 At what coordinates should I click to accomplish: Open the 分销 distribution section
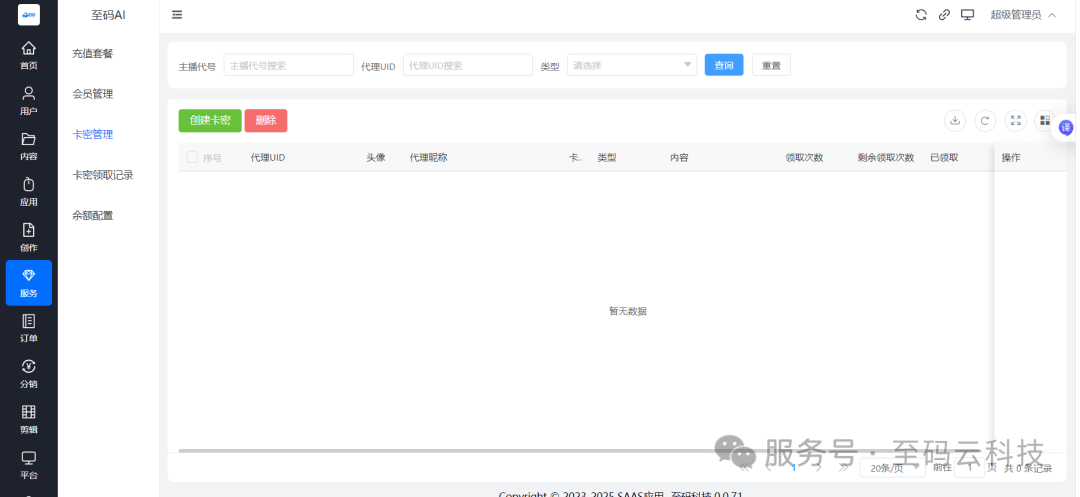tap(28, 374)
